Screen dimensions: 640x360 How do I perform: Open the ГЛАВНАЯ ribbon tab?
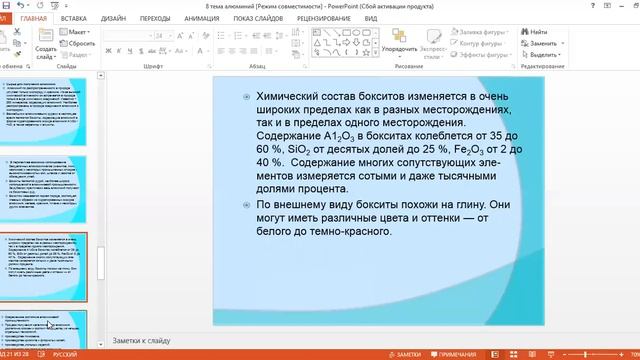pos(33,18)
